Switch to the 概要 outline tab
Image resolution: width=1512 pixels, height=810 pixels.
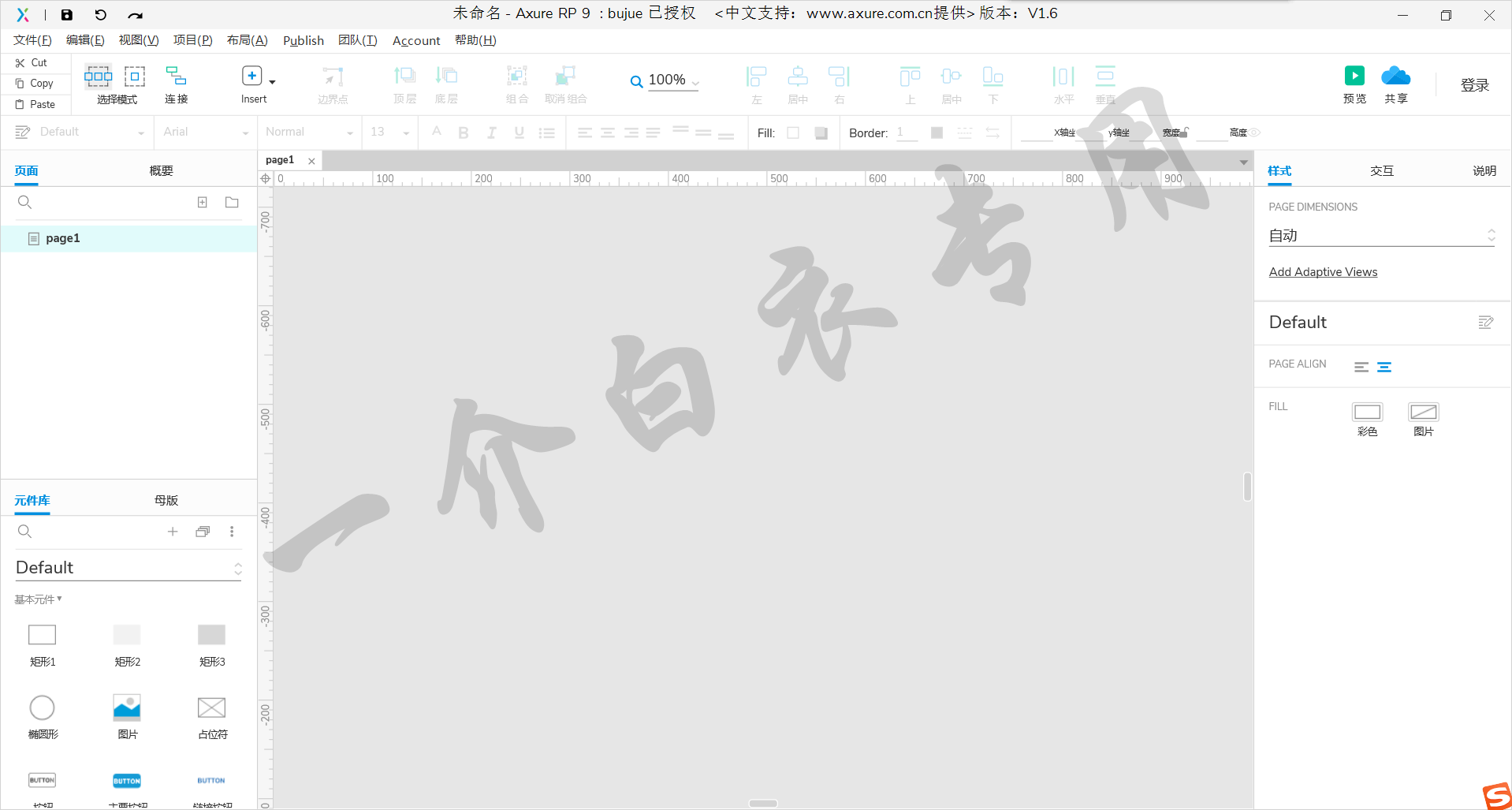coord(162,171)
